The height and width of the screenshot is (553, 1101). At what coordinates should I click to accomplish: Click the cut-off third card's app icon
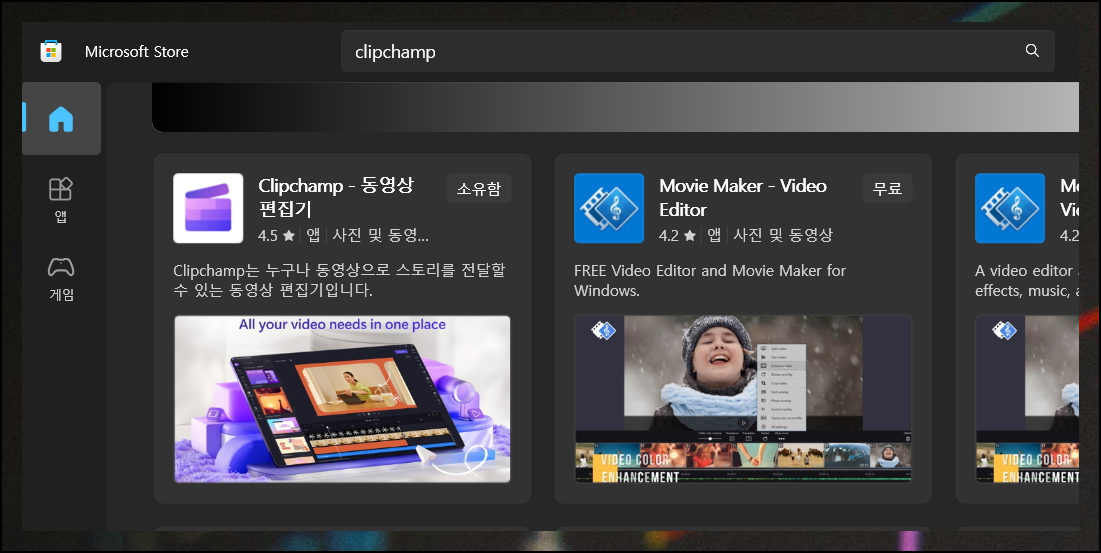tap(1010, 208)
